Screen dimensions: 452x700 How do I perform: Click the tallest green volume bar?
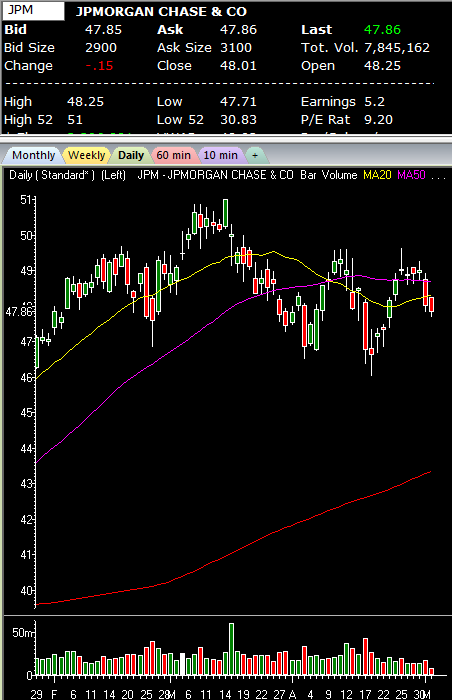coord(231,649)
